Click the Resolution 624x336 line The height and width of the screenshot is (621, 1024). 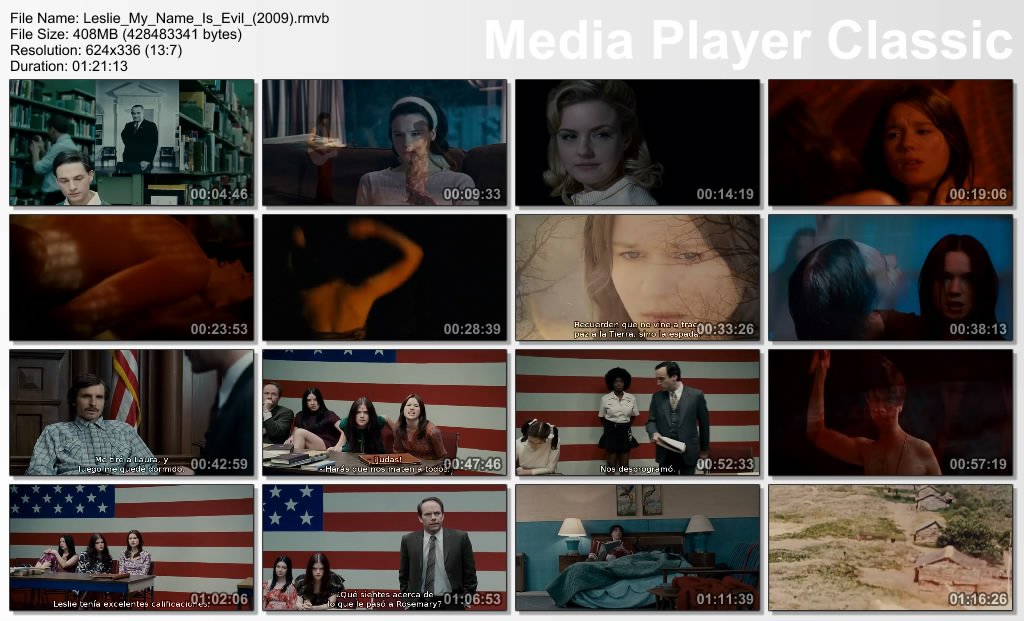tap(96, 50)
